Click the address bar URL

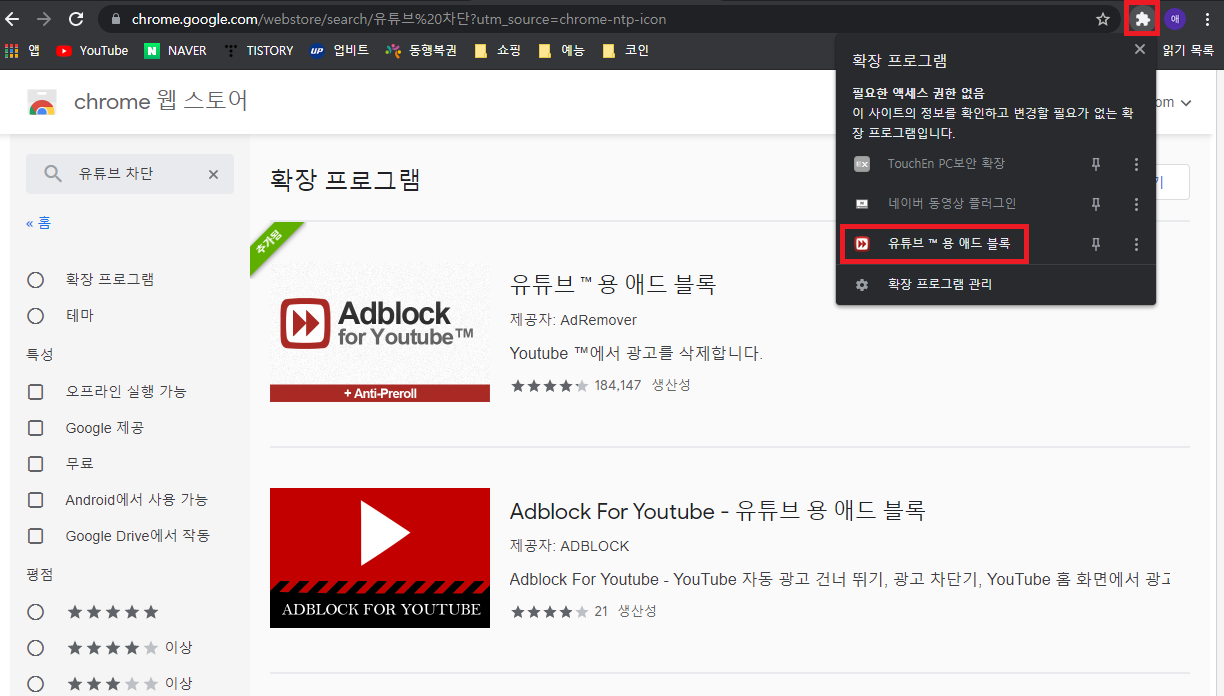tap(400, 19)
